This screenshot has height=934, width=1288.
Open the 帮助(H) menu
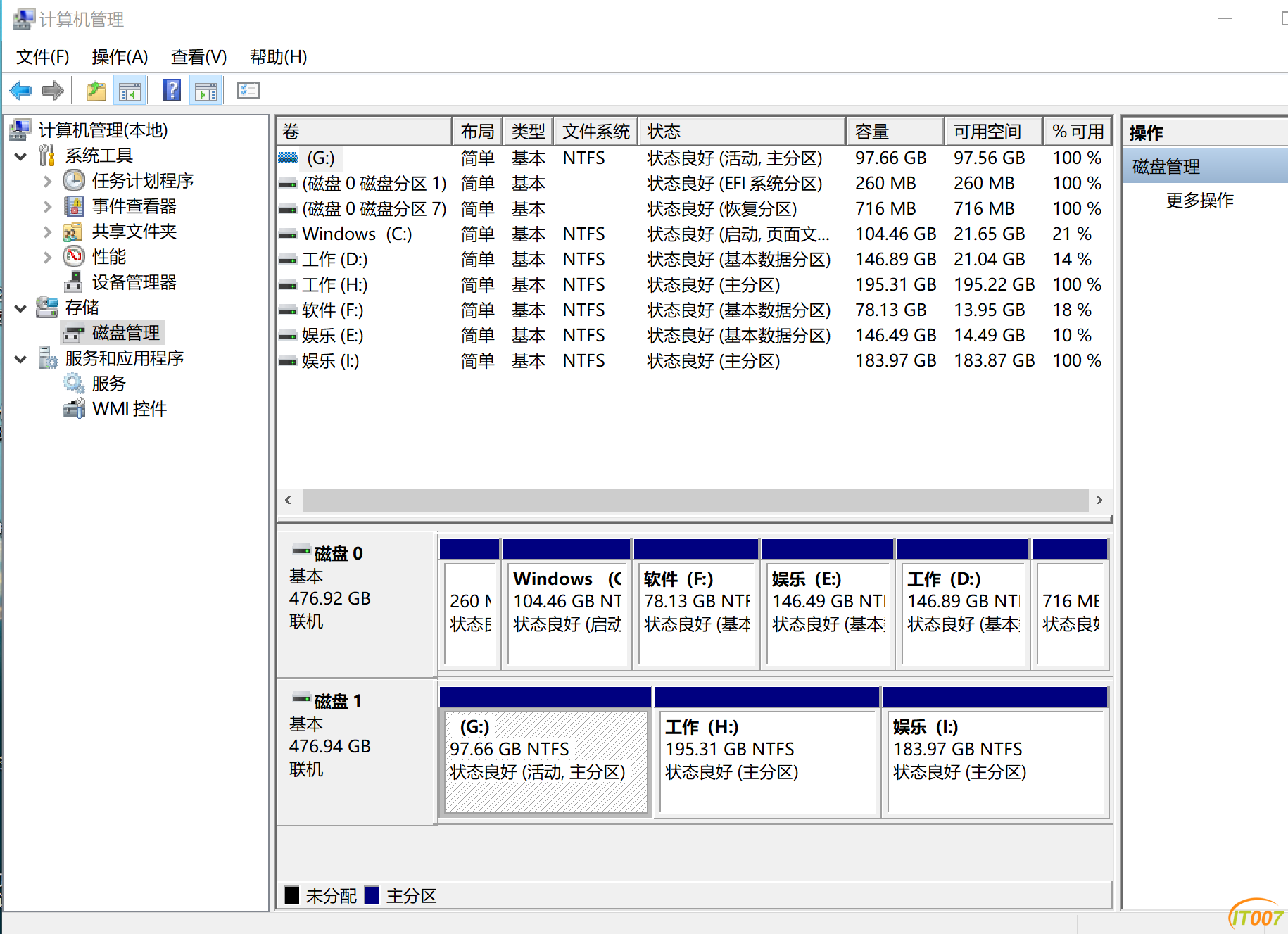(279, 56)
